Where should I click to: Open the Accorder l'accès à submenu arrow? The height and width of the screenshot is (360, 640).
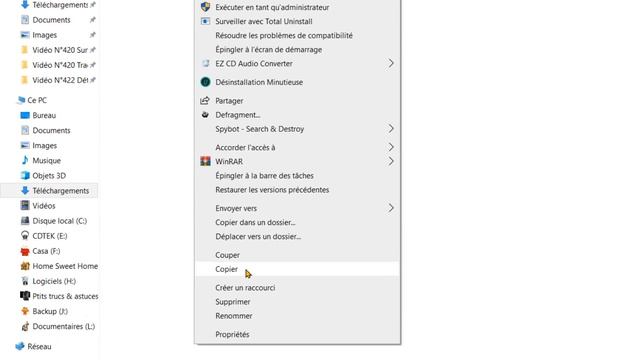coord(391,147)
